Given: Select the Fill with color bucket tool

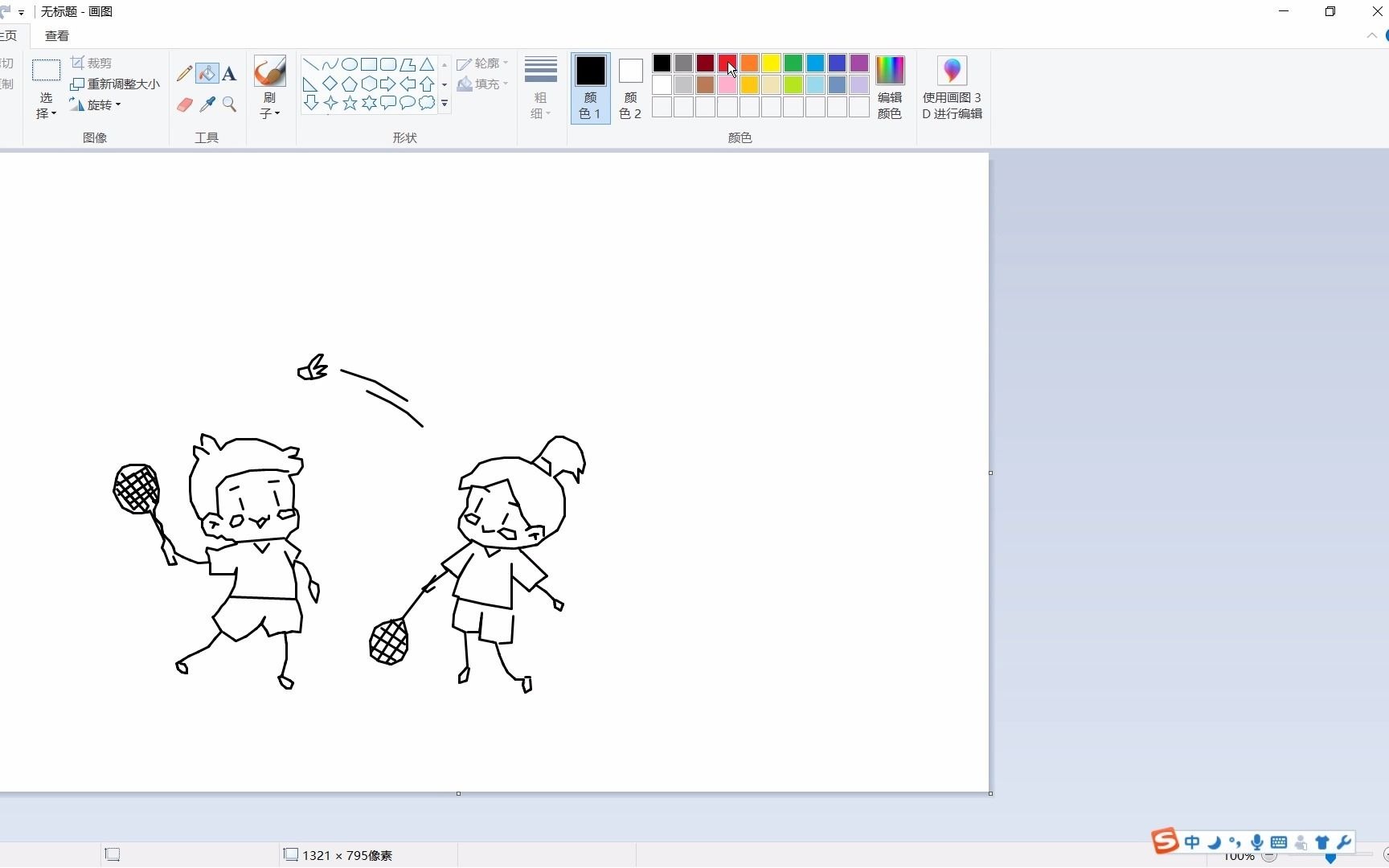Looking at the screenshot, I should (x=207, y=74).
